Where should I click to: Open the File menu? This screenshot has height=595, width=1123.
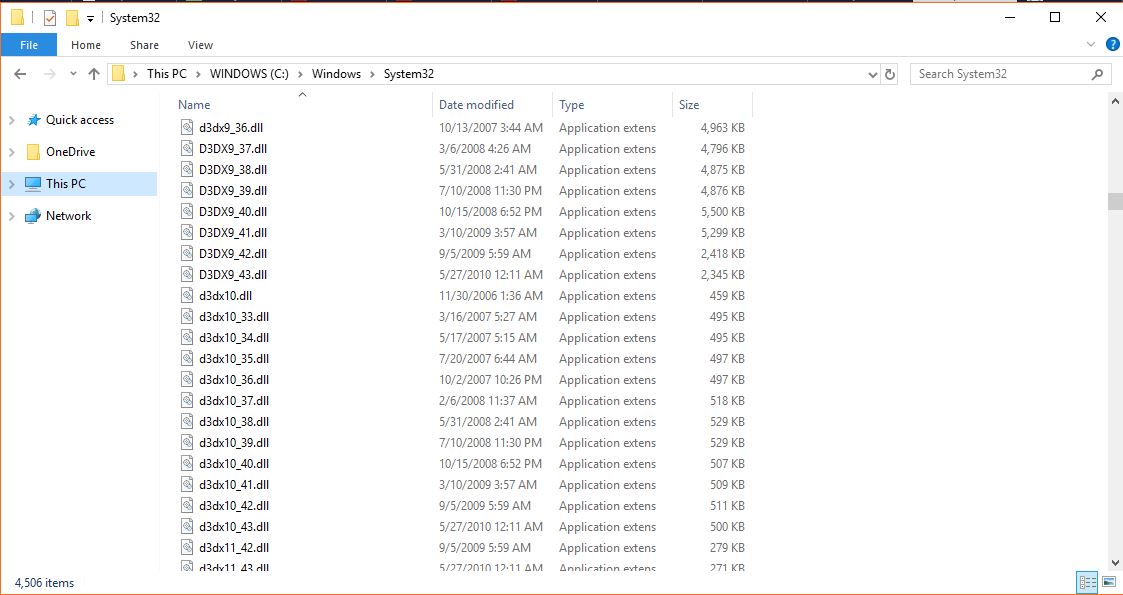pos(29,45)
